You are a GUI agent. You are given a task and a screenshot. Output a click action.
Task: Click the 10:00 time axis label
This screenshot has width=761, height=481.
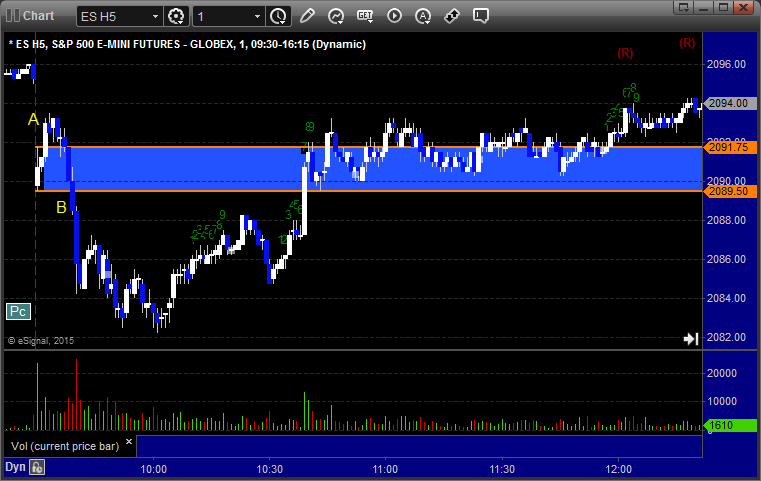[x=153, y=469]
